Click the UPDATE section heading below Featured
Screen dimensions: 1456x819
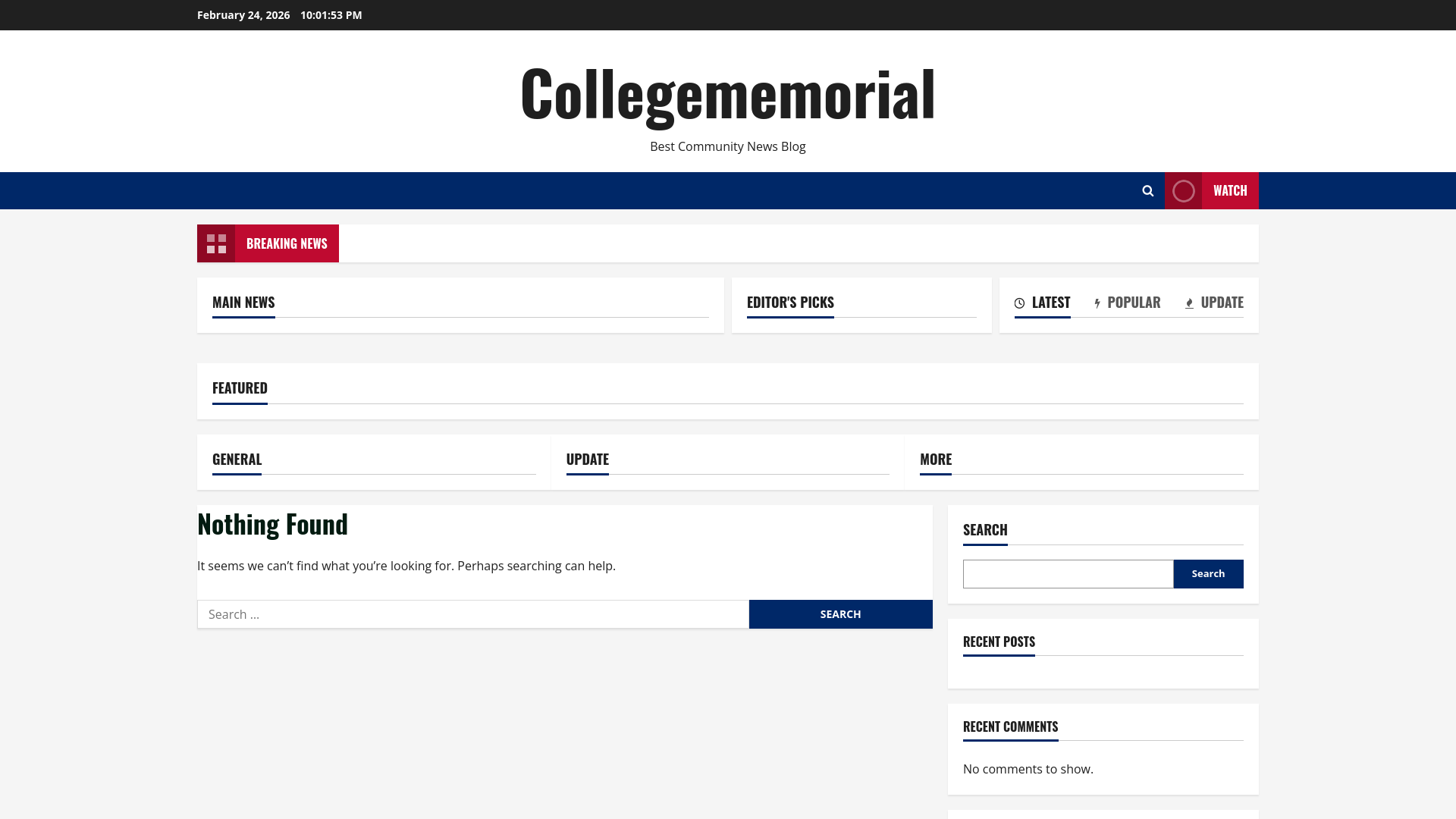point(587,460)
